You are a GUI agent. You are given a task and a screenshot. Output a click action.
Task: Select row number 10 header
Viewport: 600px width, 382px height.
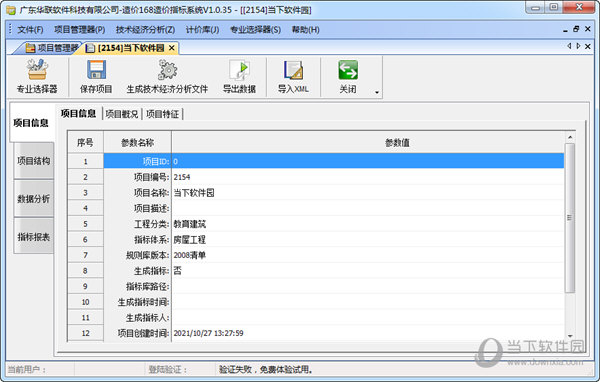(x=85, y=302)
